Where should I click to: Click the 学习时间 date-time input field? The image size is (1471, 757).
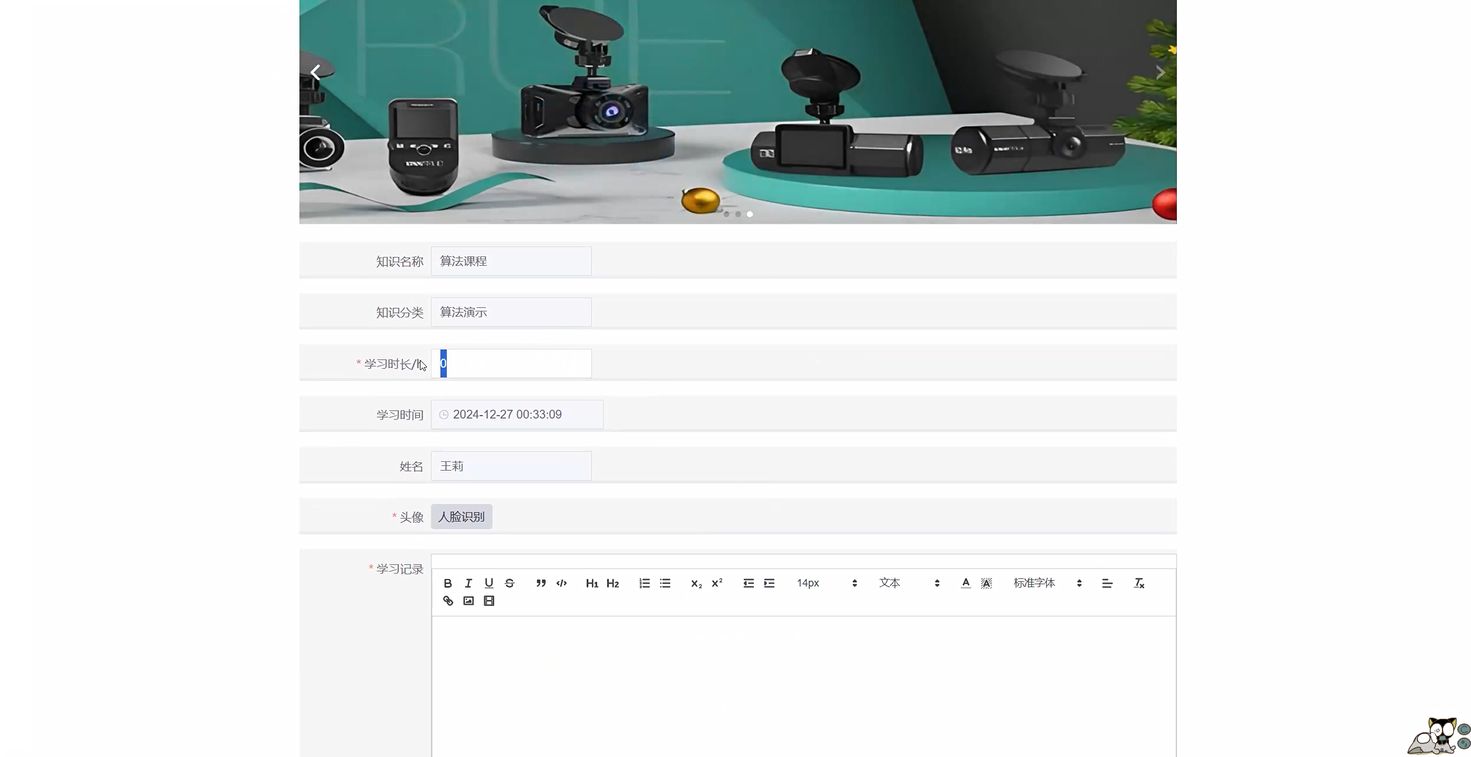[x=517, y=413]
